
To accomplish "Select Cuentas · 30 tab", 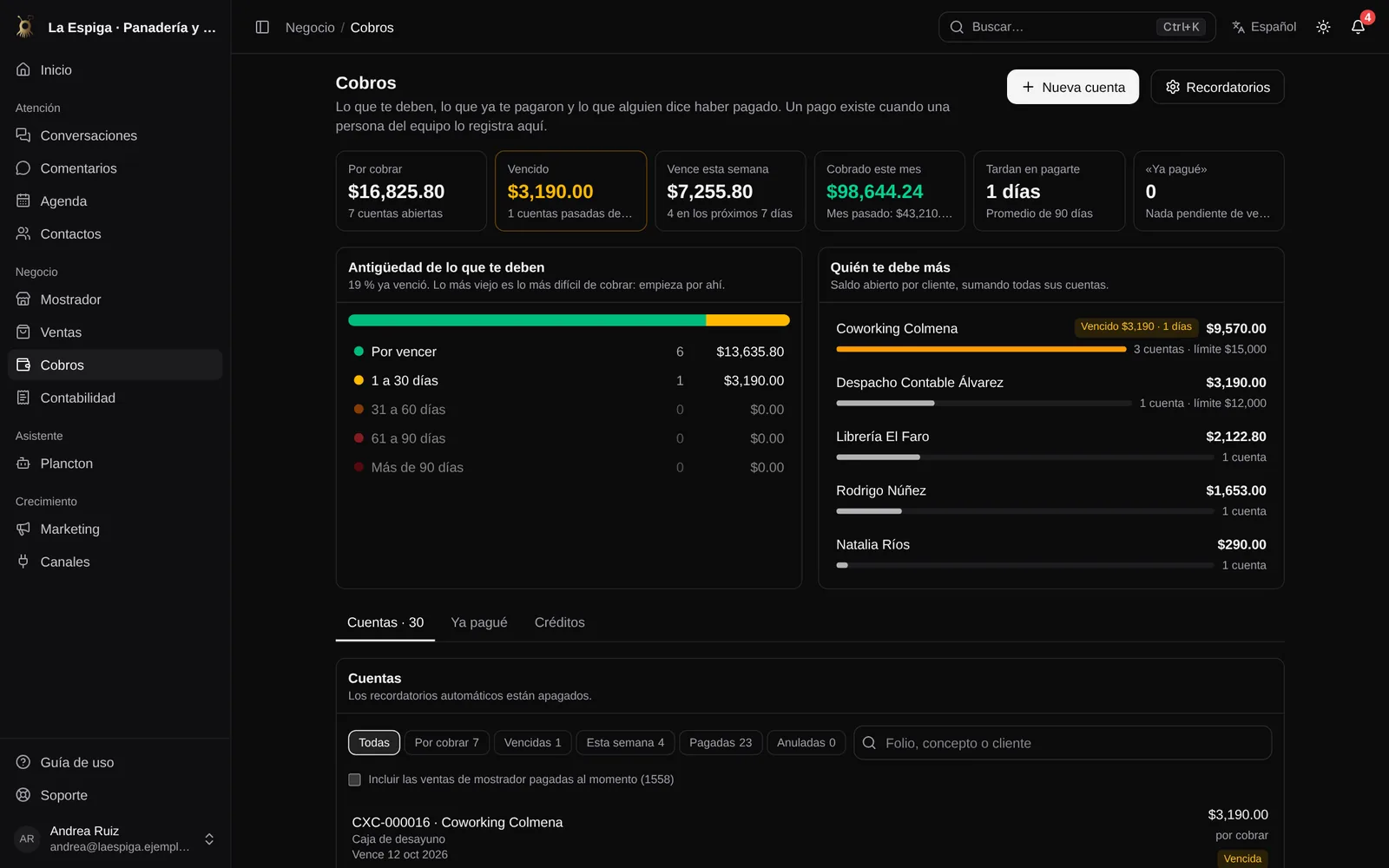I will [385, 622].
